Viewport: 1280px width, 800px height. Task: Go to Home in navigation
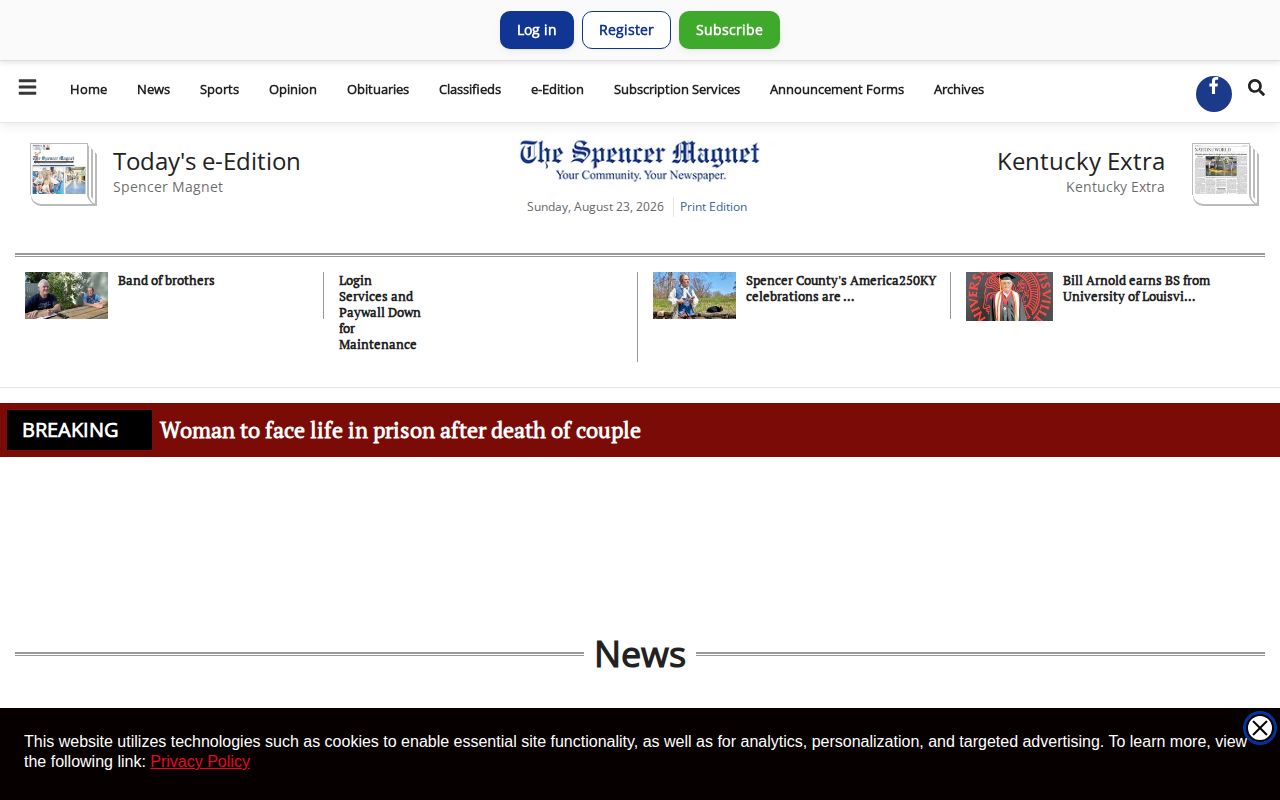click(88, 89)
